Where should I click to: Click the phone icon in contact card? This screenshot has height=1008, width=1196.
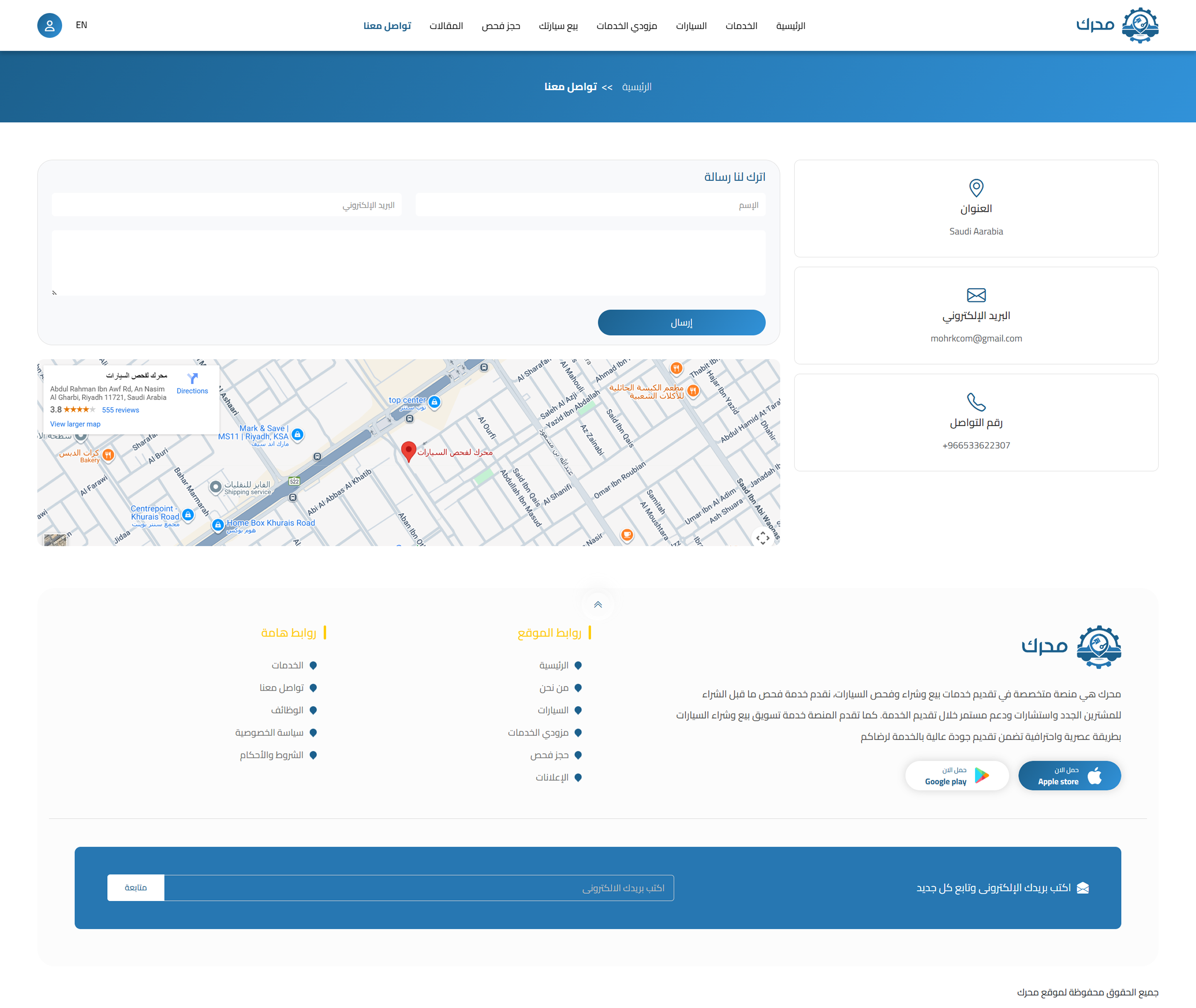tap(976, 402)
